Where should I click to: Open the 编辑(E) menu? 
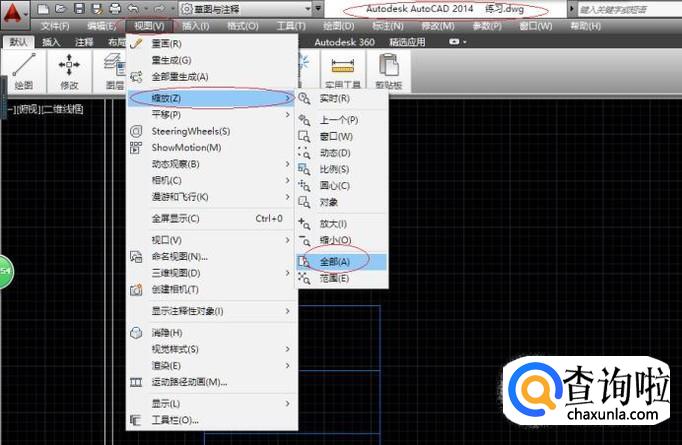click(x=101, y=26)
